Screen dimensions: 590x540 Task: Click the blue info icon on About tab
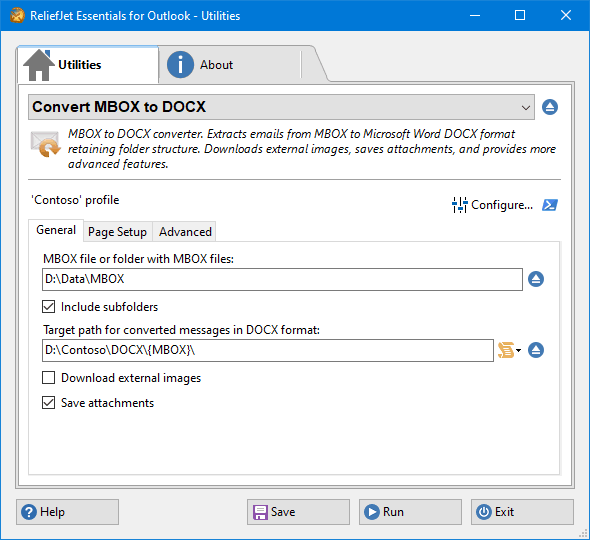pos(180,65)
